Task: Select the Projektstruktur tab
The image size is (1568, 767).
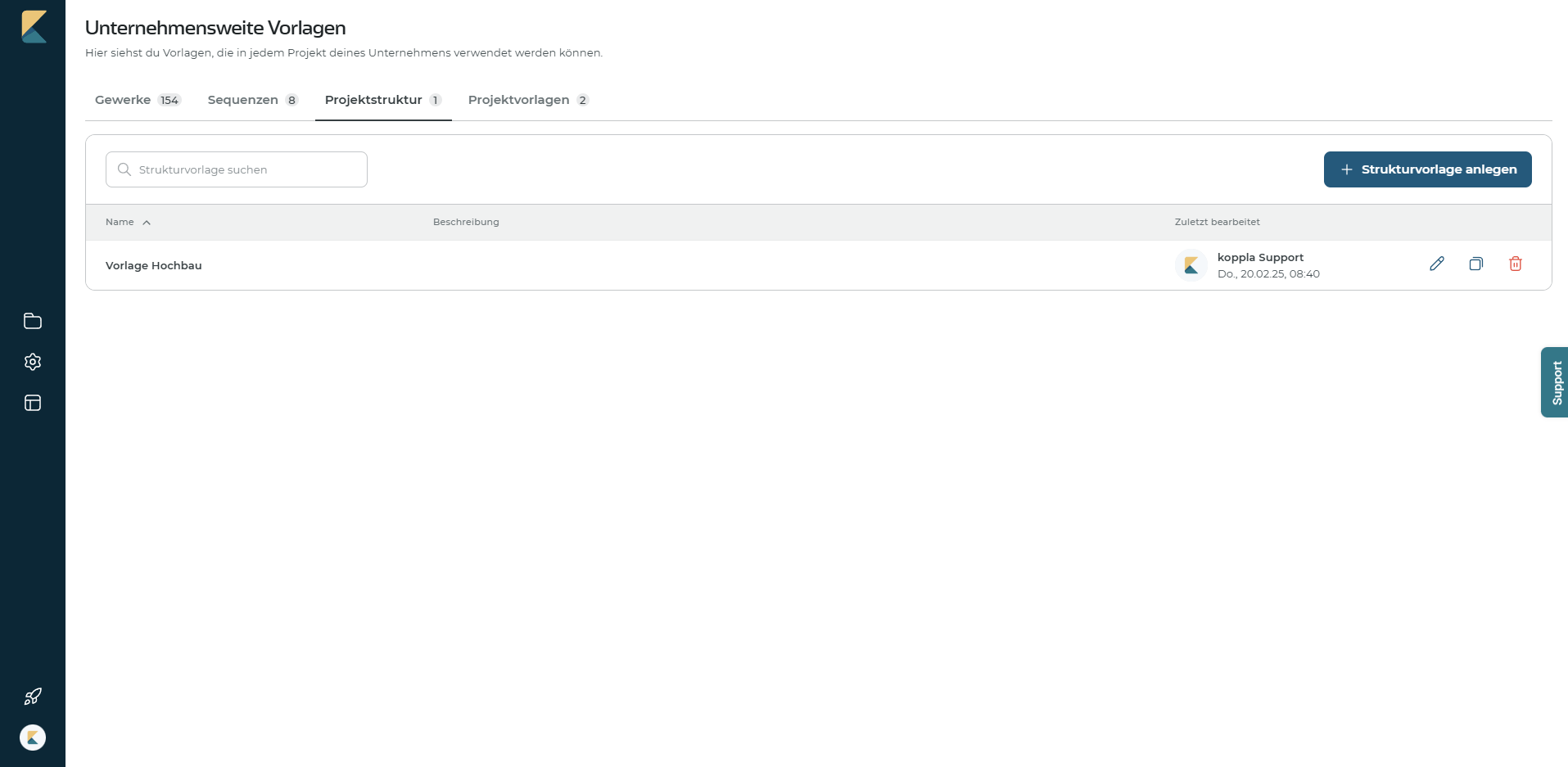Action: click(383, 100)
